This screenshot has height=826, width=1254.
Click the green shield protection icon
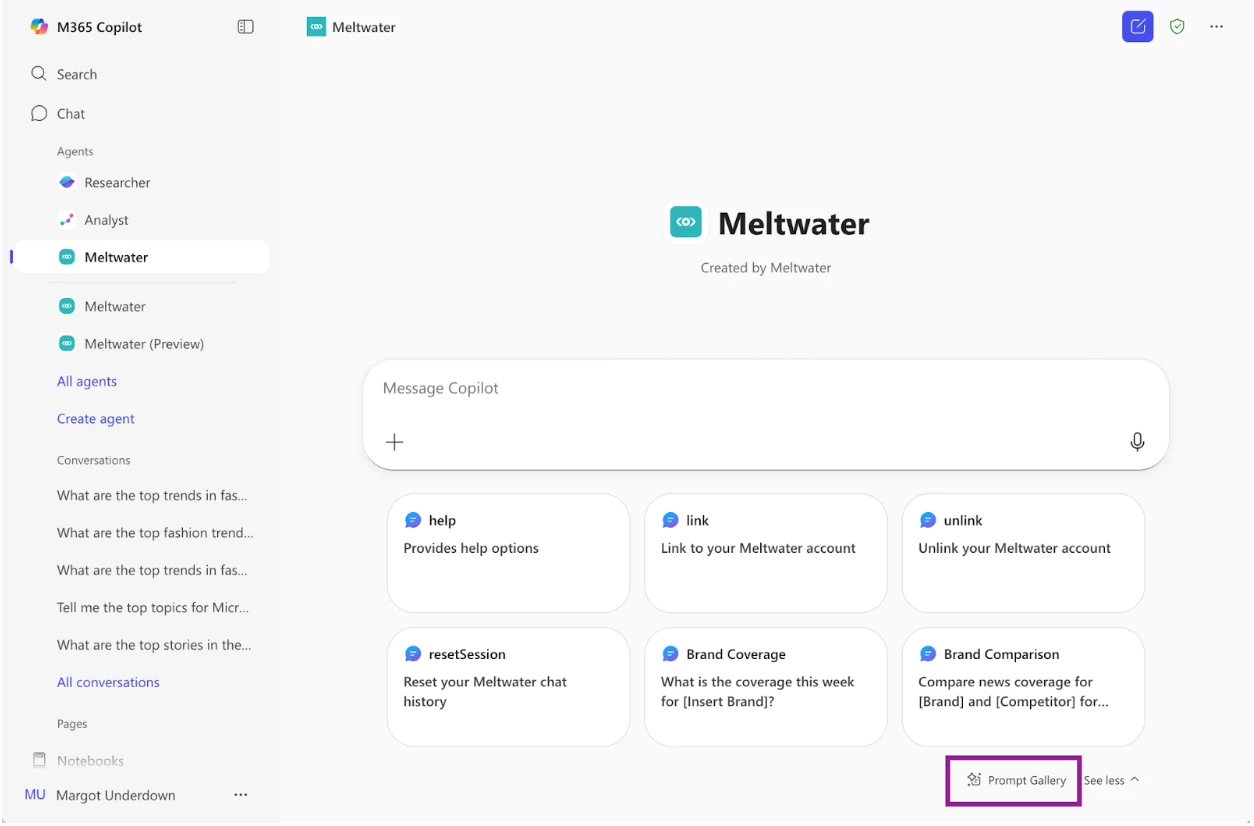1177,27
